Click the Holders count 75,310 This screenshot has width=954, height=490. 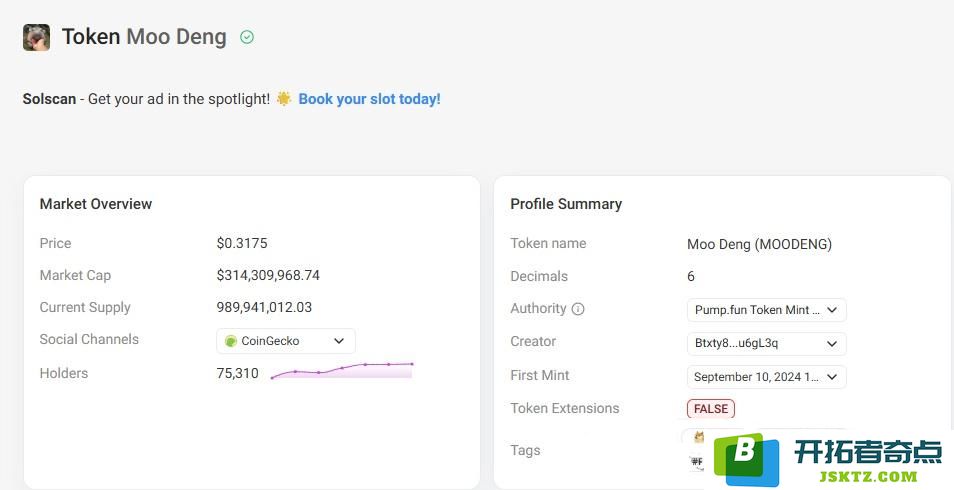(237, 373)
